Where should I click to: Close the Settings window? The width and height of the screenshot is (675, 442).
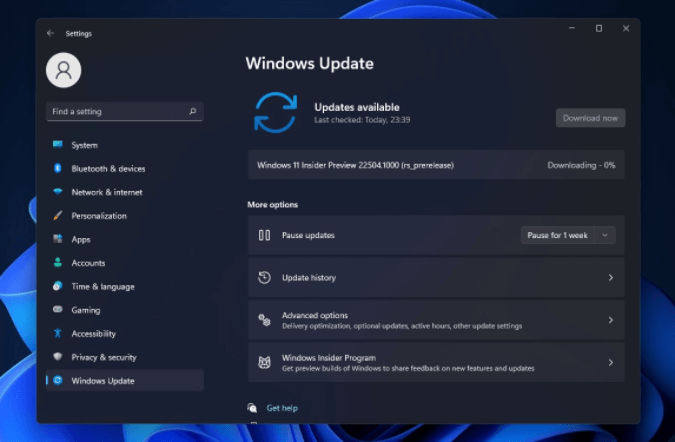coord(626,28)
